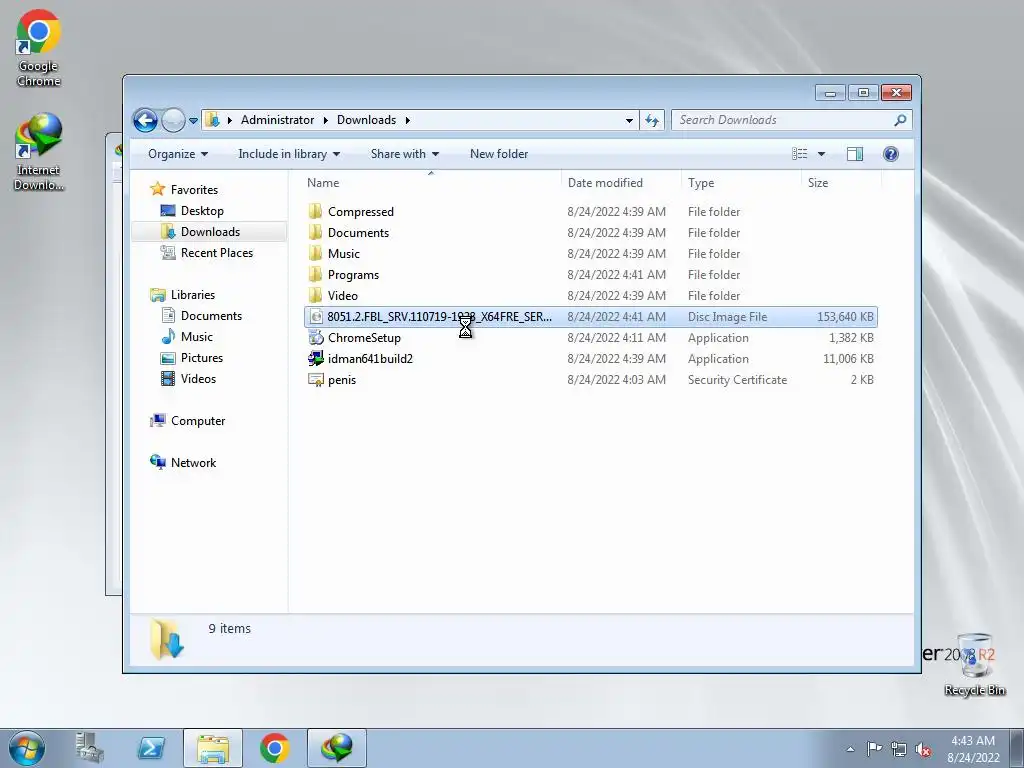Screen dimensions: 1024x768
Task: Select Favorites in the navigation pane
Action: coord(194,190)
